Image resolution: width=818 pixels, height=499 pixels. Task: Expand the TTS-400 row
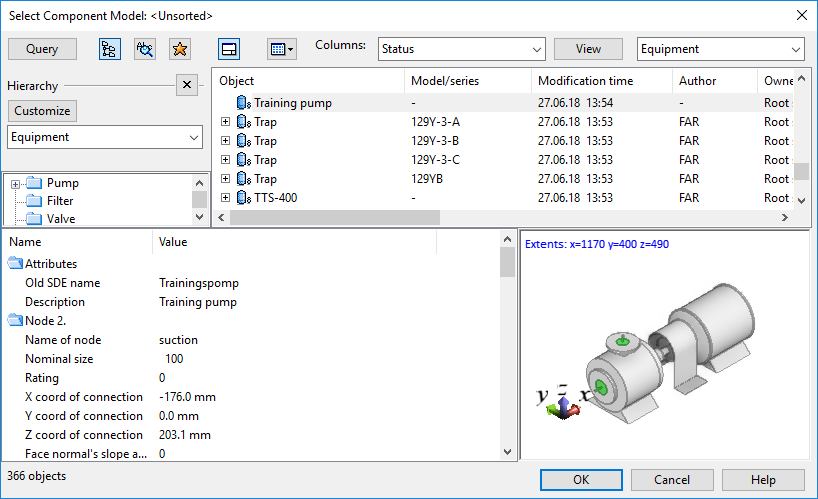point(225,198)
